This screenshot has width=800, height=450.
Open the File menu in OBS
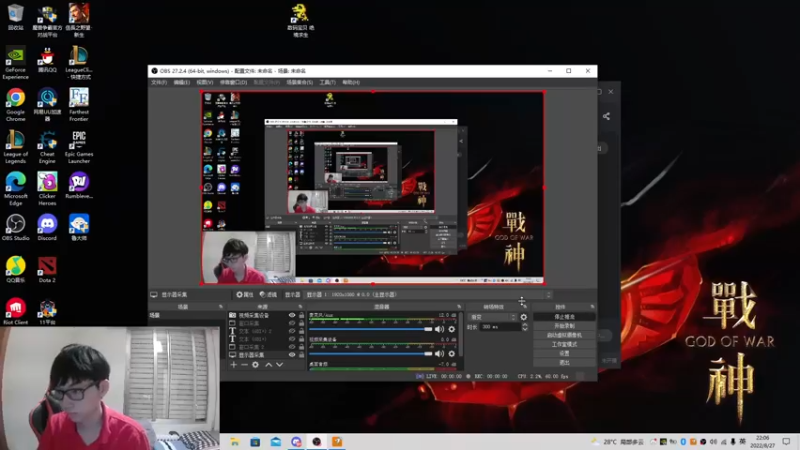159,82
